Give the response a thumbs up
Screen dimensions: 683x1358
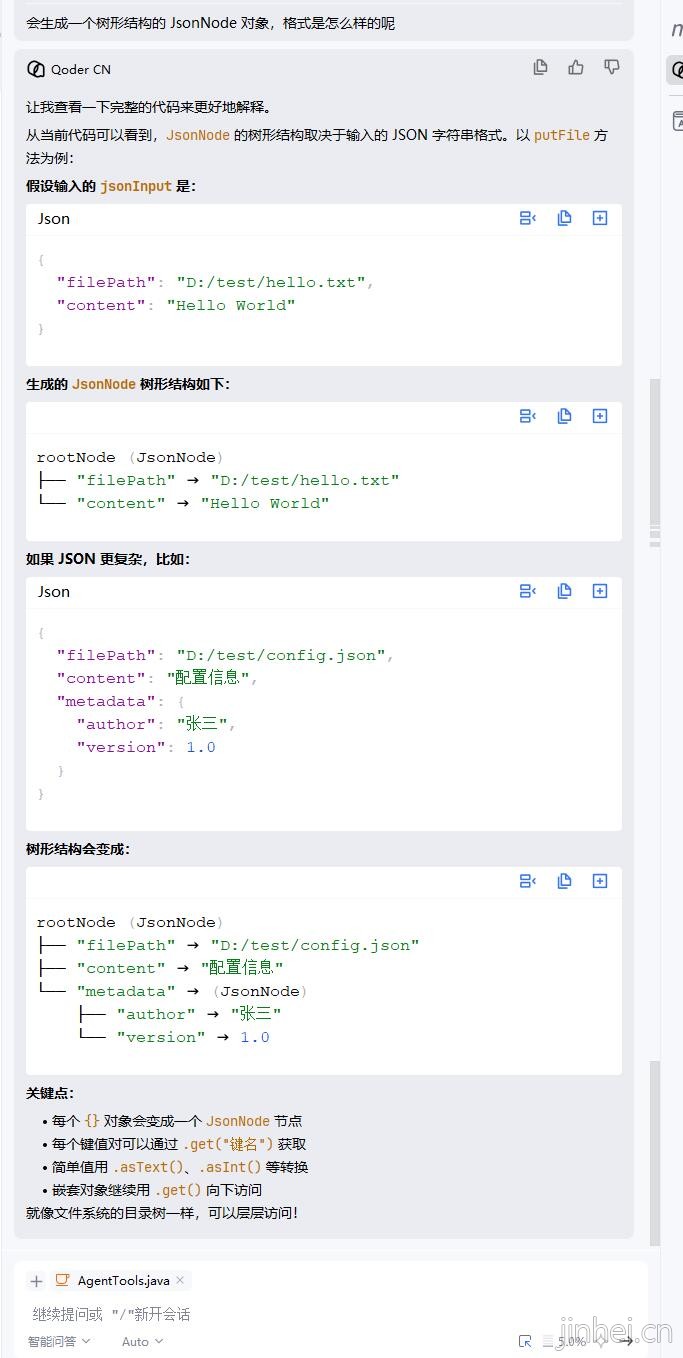(x=576, y=68)
